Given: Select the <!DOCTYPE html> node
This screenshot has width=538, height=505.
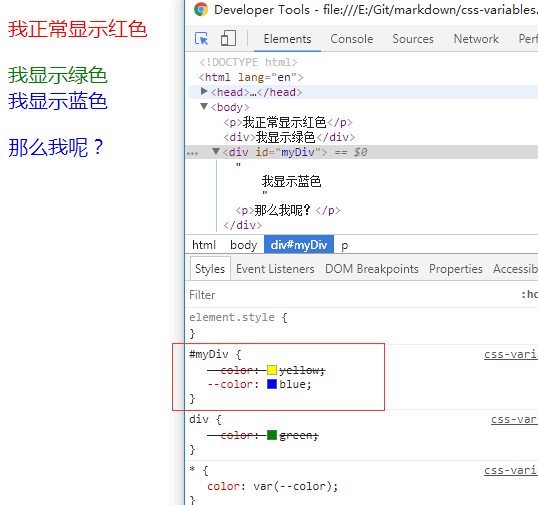Looking at the screenshot, I should [x=248, y=62].
